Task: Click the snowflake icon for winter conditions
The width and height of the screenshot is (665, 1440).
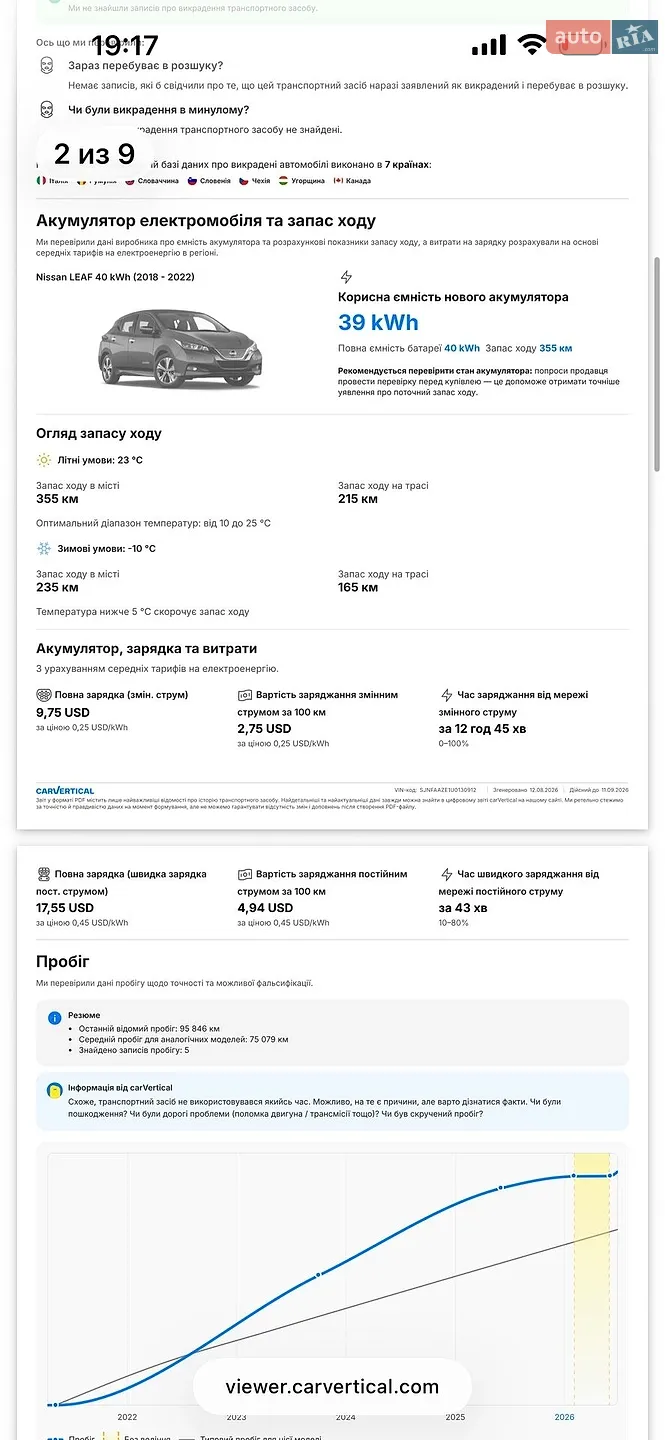Action: [44, 549]
